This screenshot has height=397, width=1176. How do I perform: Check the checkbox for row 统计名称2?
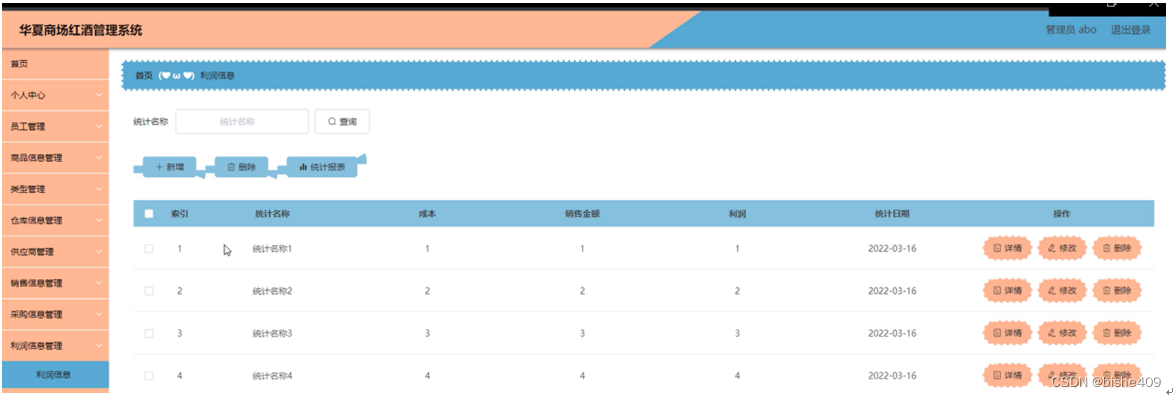(149, 291)
